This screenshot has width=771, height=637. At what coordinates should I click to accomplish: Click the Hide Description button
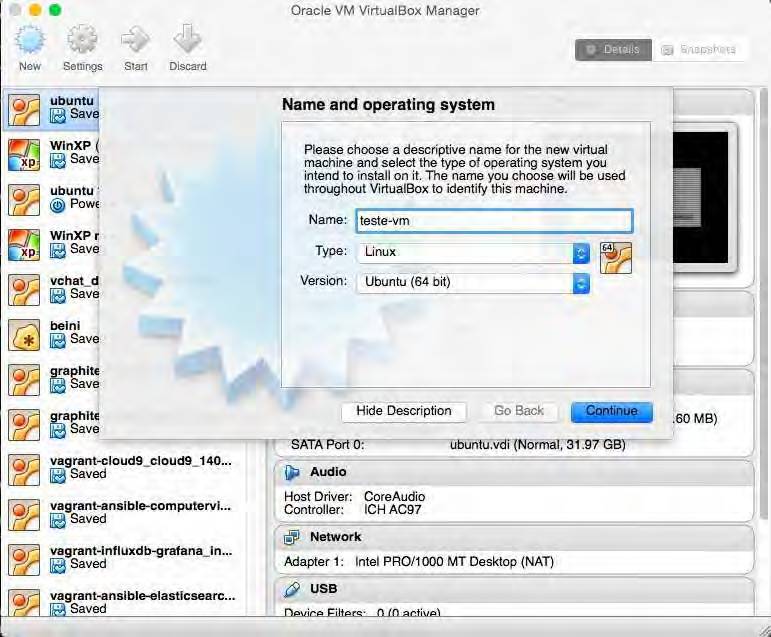click(404, 411)
